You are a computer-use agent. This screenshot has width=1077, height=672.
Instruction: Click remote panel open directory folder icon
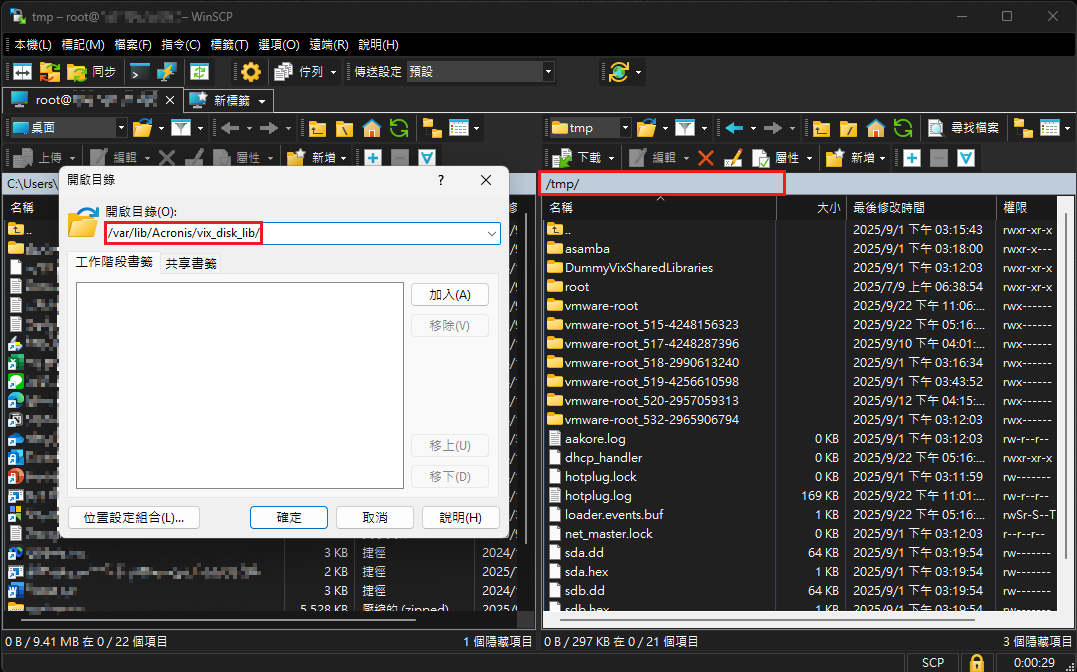[x=646, y=128]
